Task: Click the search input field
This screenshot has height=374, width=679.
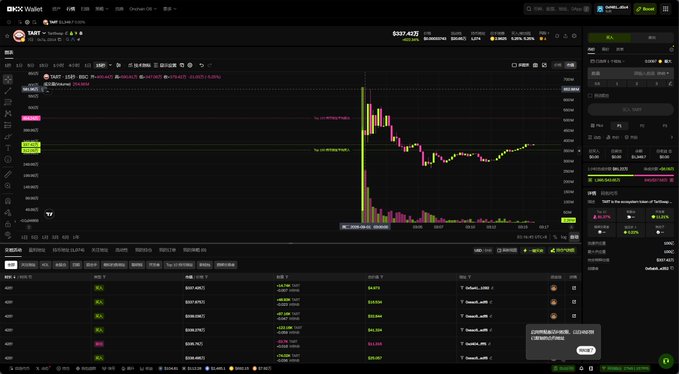Action: tap(558, 9)
